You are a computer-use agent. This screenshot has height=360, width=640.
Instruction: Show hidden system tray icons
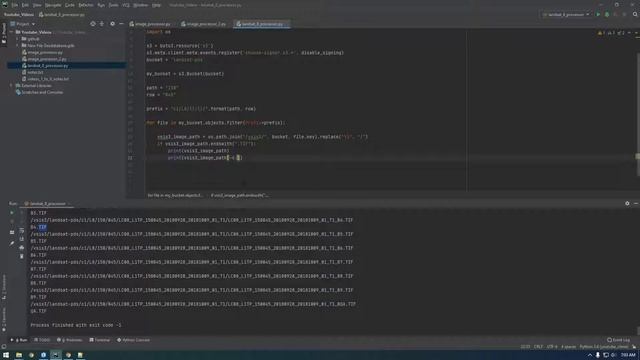coord(590,356)
